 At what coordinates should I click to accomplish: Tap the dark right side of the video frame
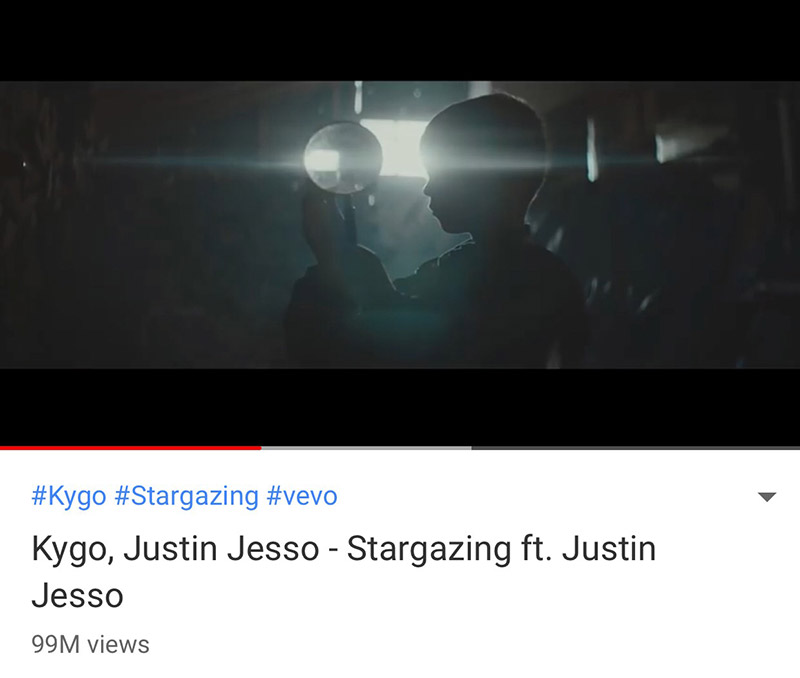point(694,224)
